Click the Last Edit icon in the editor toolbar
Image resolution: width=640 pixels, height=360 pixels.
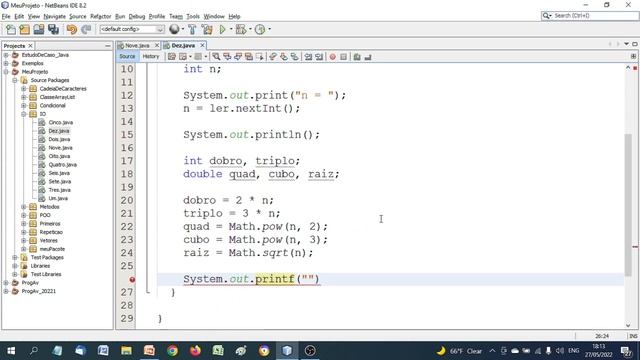click(x=172, y=57)
